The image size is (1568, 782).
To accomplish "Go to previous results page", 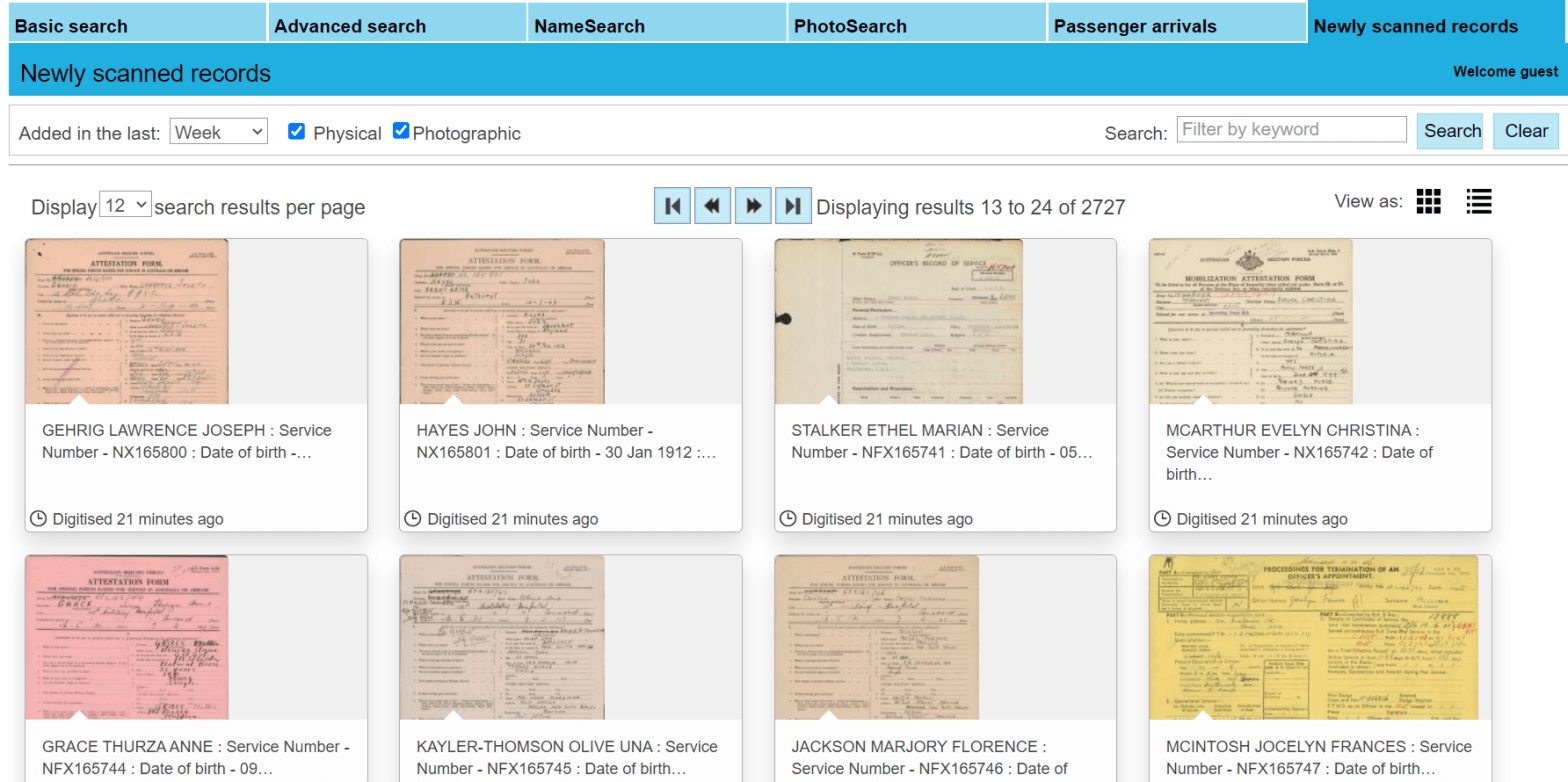I will [712, 206].
